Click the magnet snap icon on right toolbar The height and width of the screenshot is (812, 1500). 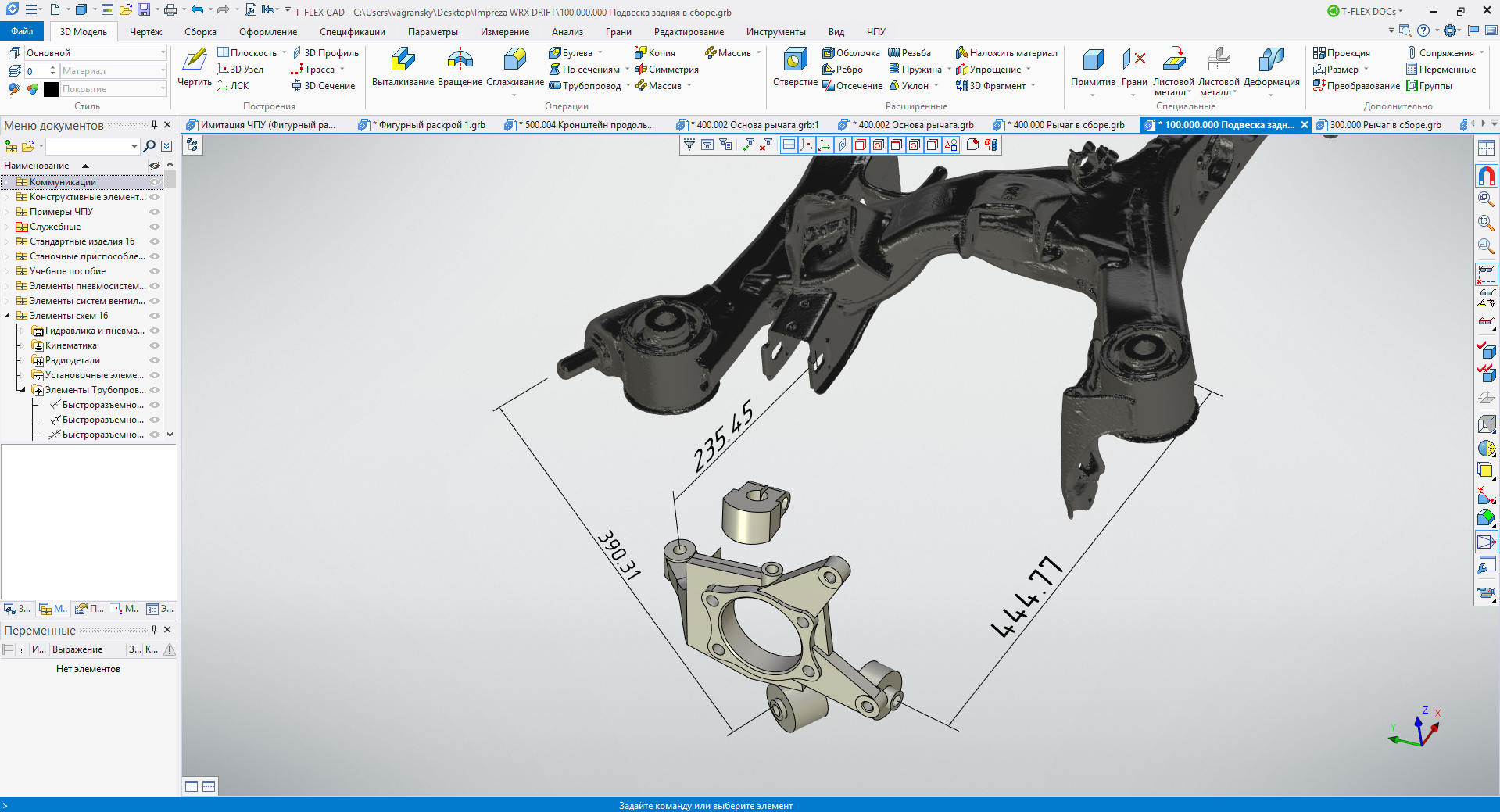[x=1486, y=175]
